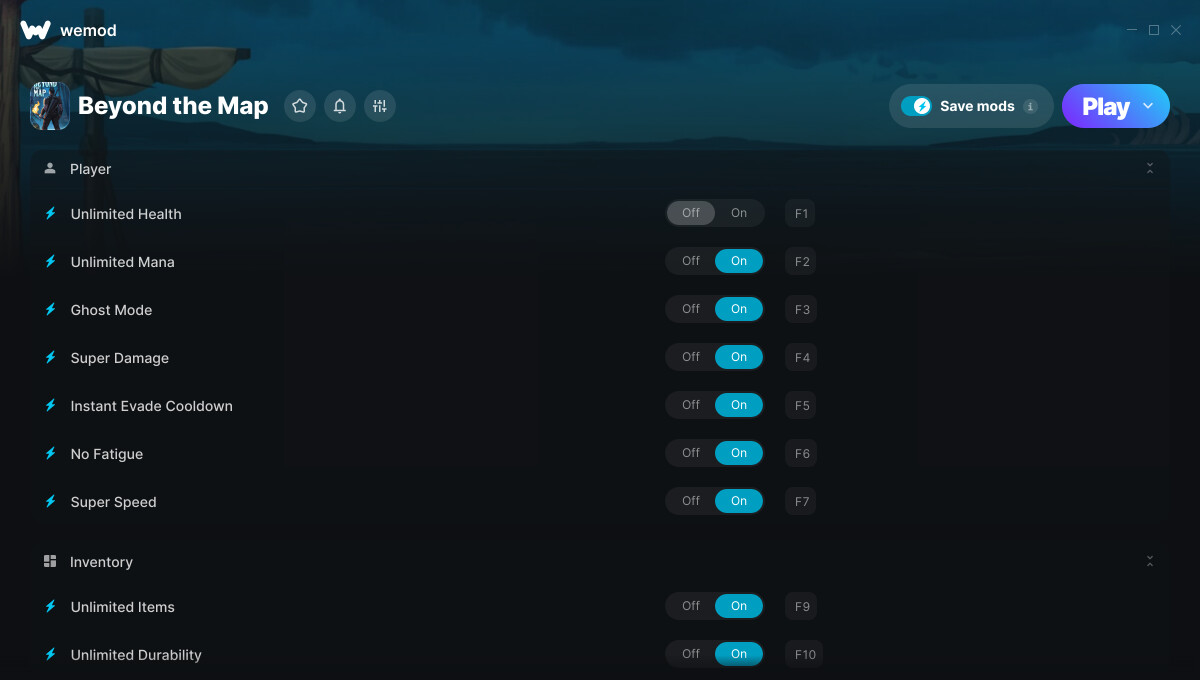Click the Inventory category grid icon
Viewport: 1200px width, 680px height.
(50, 561)
